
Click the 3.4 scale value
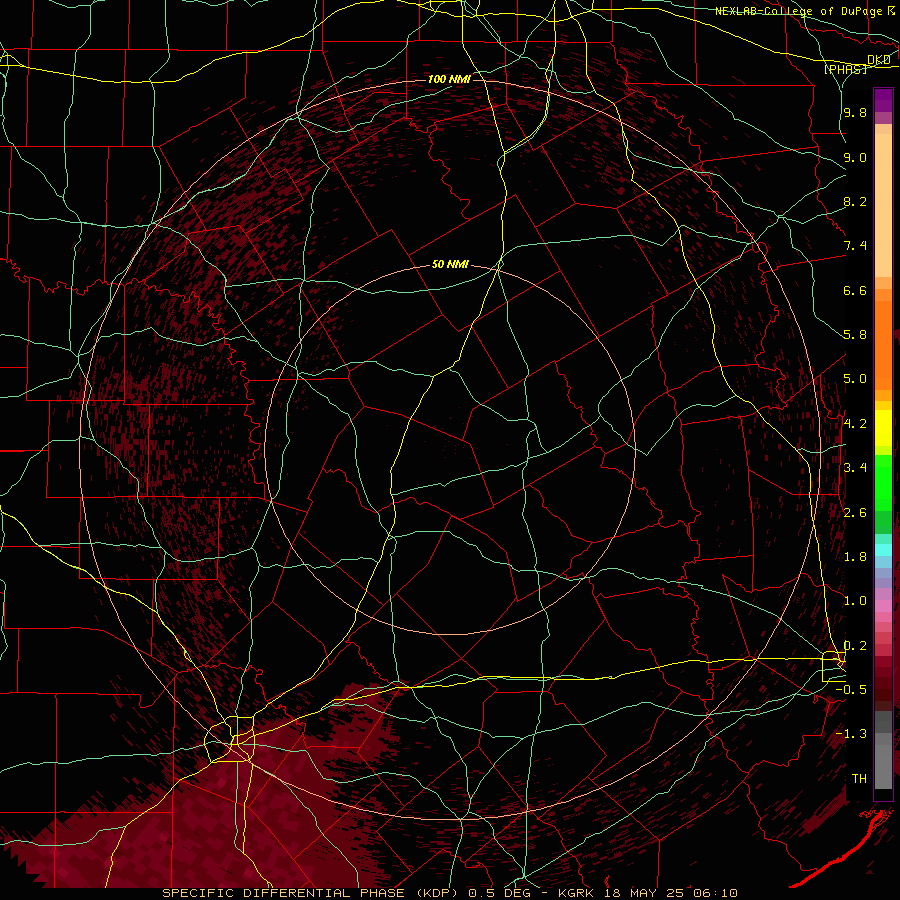click(x=855, y=468)
